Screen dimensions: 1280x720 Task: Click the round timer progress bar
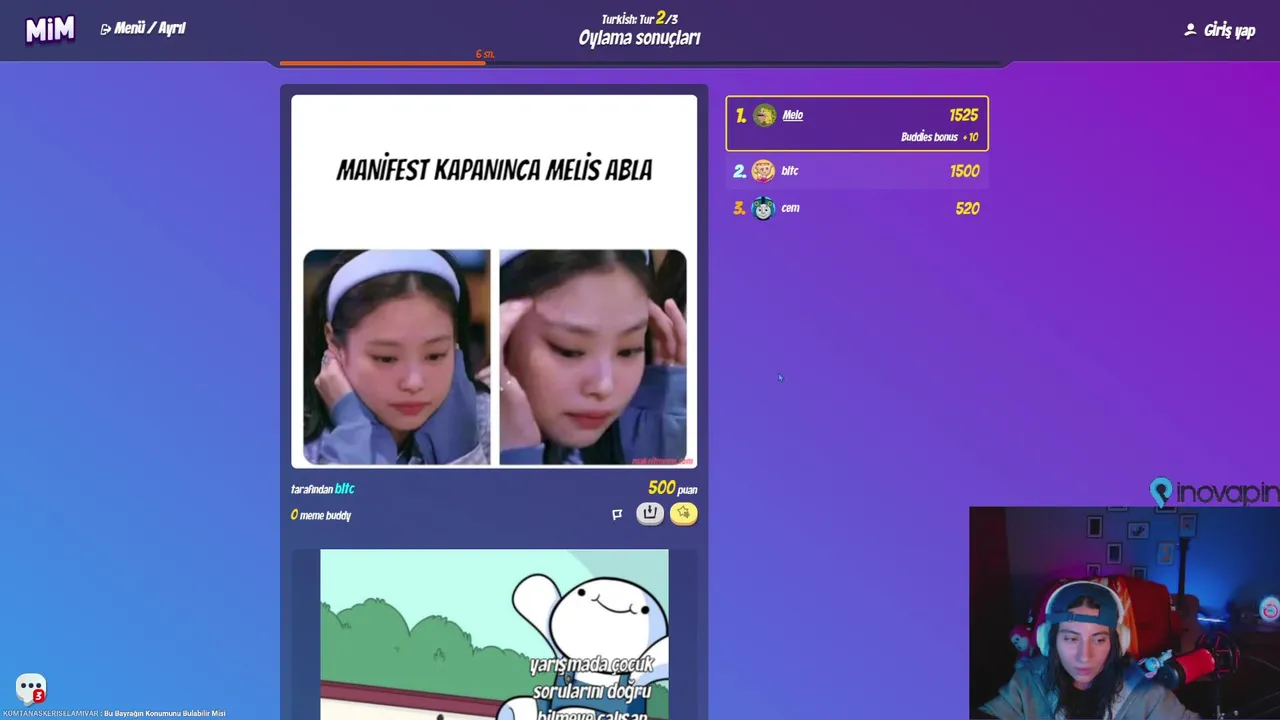pos(640,63)
